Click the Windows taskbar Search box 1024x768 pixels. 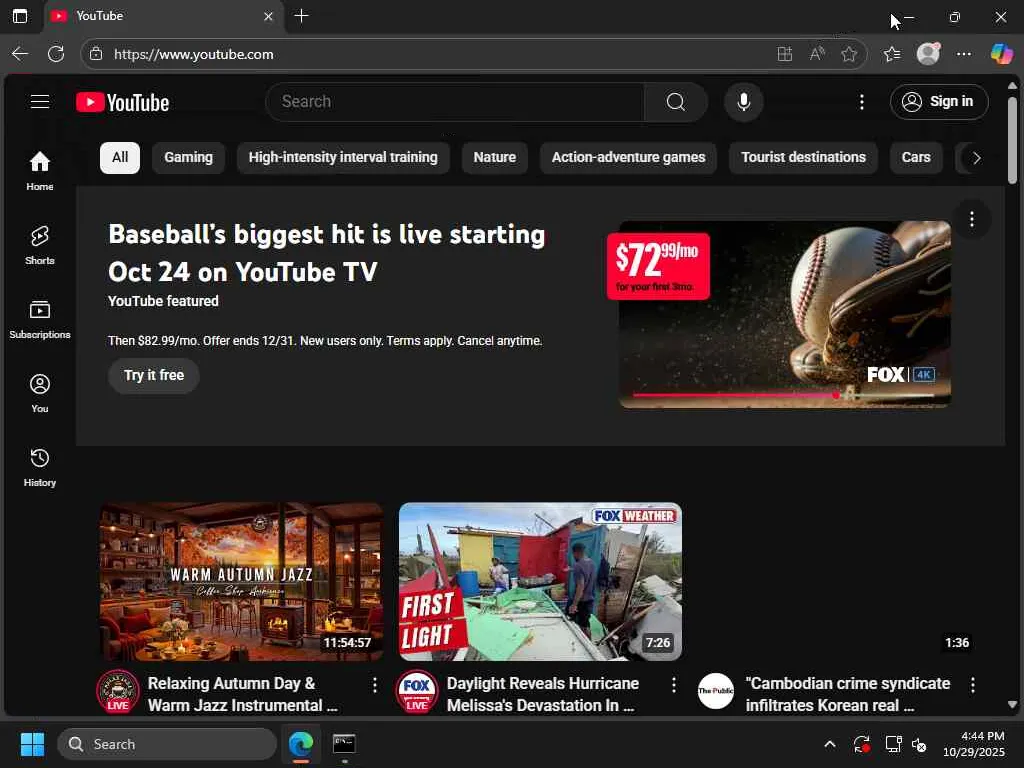tap(167, 744)
